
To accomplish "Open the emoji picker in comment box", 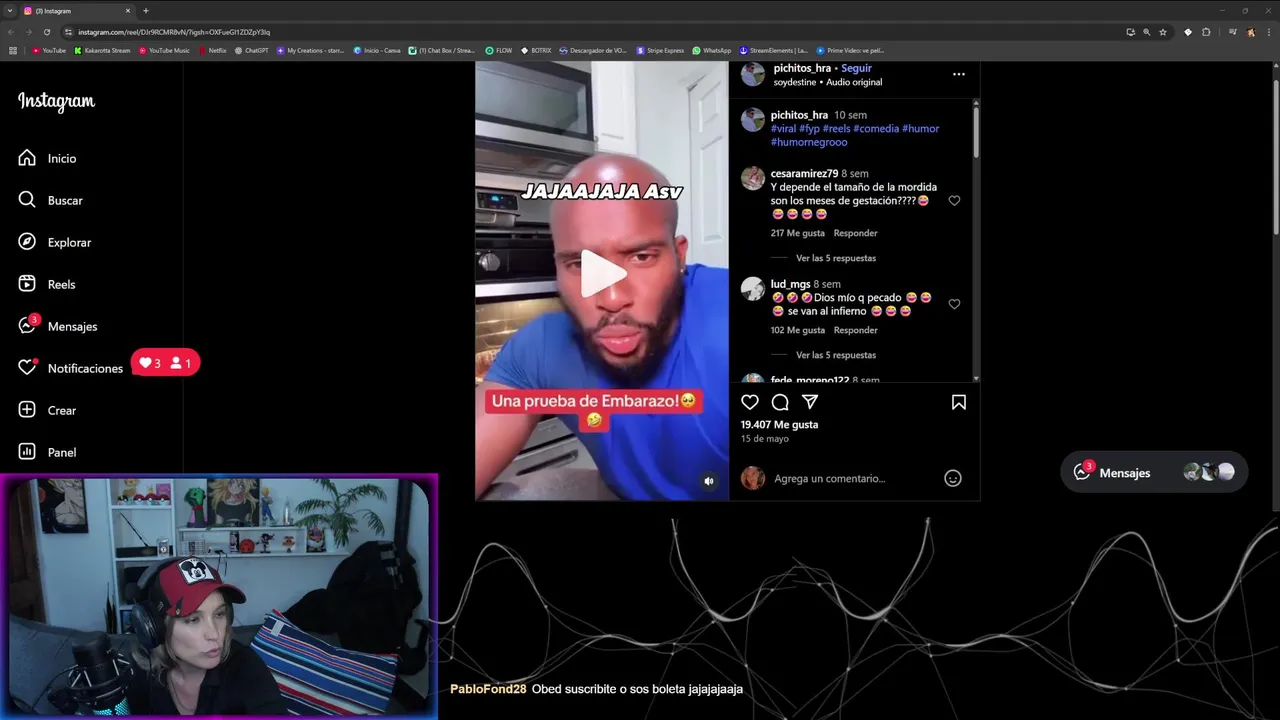I will coord(953,478).
